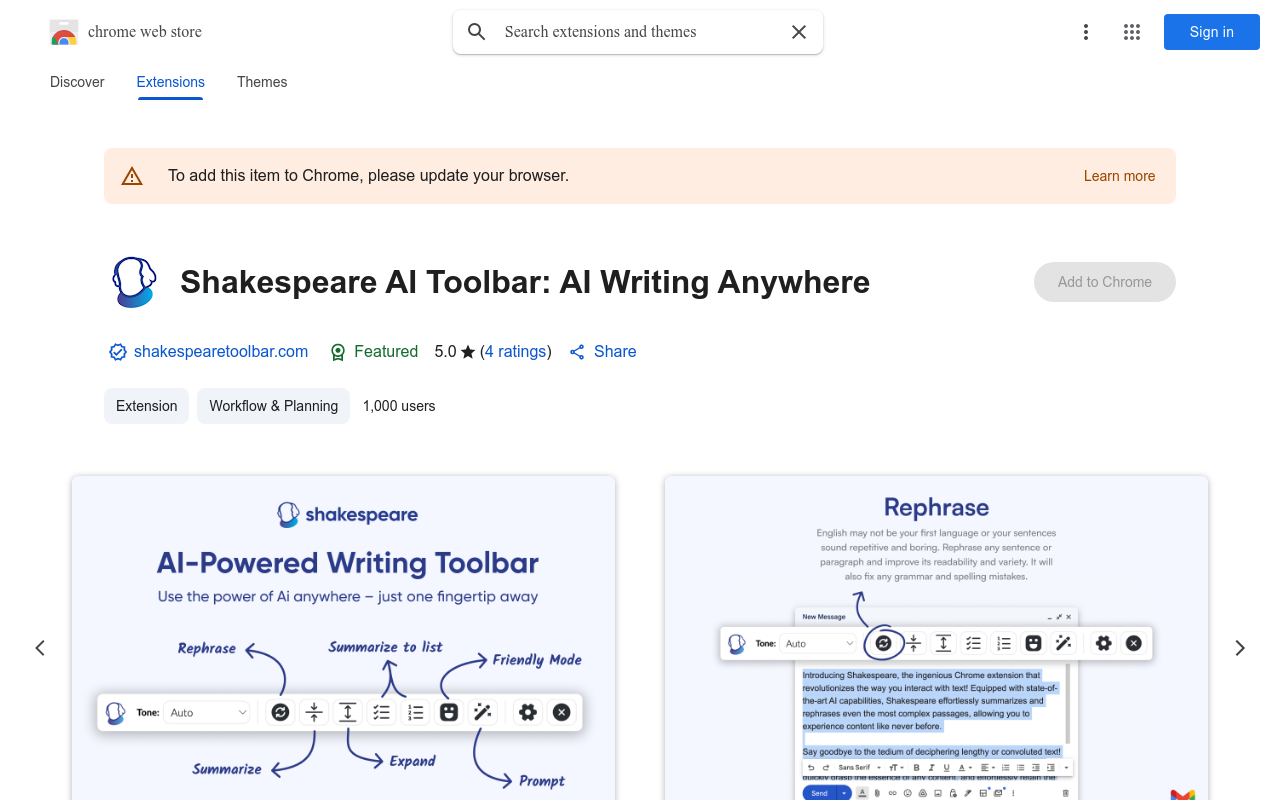
Task: Focus the Search extensions and themes field
Action: click(638, 32)
